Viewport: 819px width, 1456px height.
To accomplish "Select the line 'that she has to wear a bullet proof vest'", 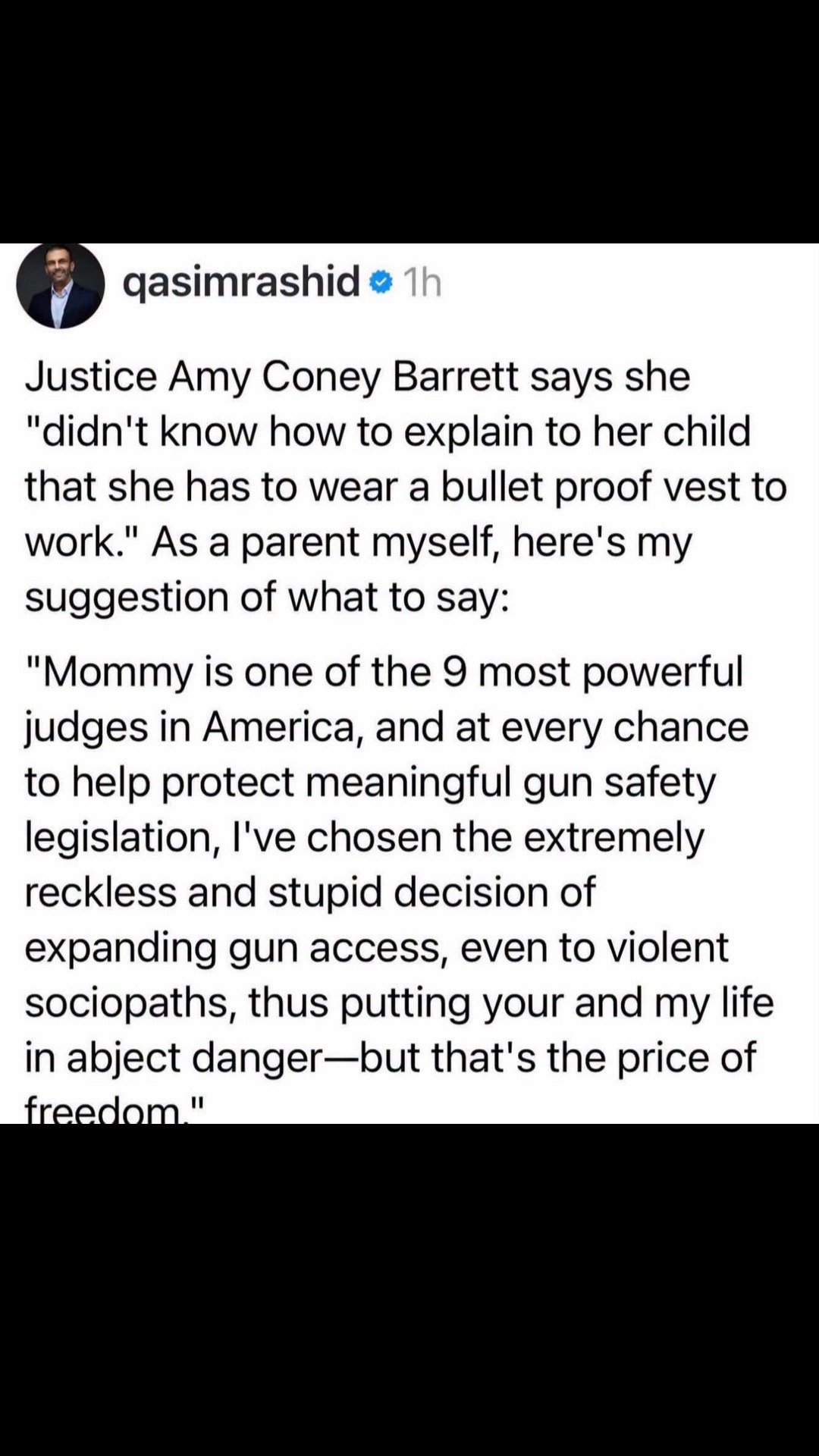I will [x=406, y=487].
